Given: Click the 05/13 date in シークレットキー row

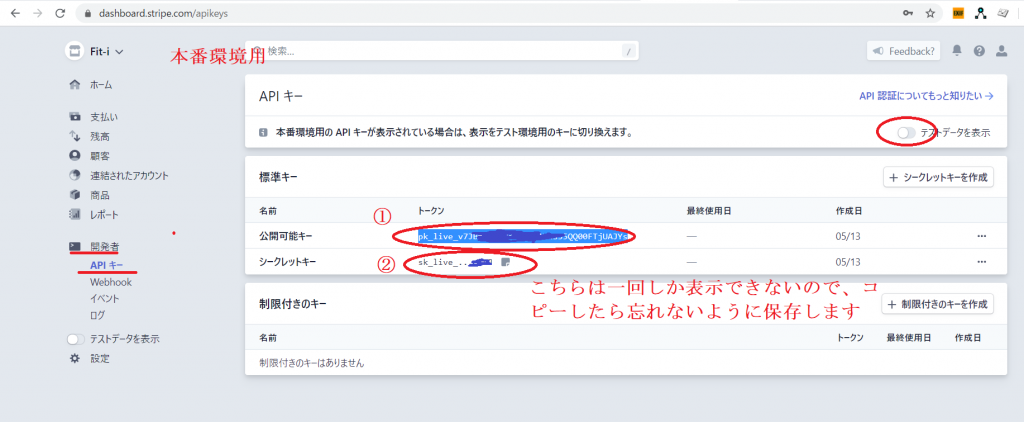Looking at the screenshot, I should point(848,262).
